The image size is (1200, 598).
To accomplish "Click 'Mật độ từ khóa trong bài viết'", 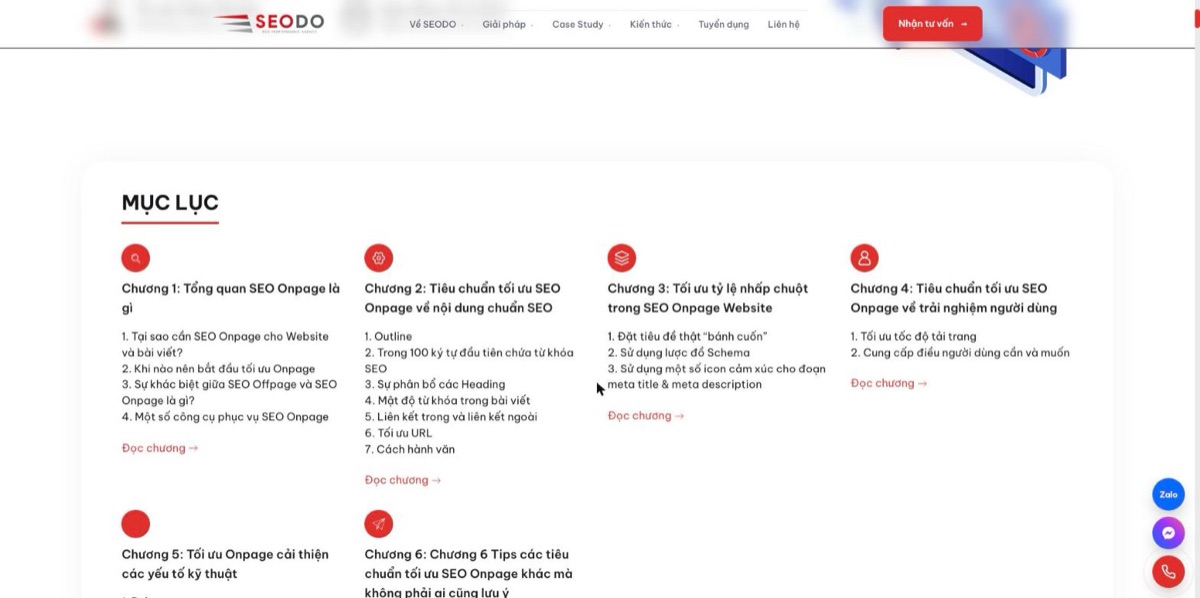I will pos(447,400).
